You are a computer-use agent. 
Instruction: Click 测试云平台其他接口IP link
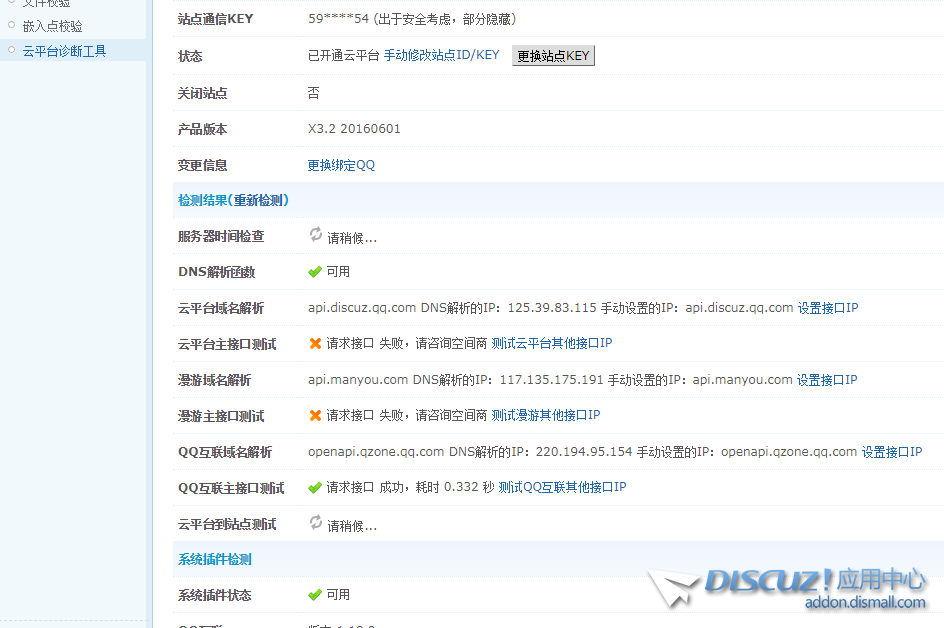551,344
